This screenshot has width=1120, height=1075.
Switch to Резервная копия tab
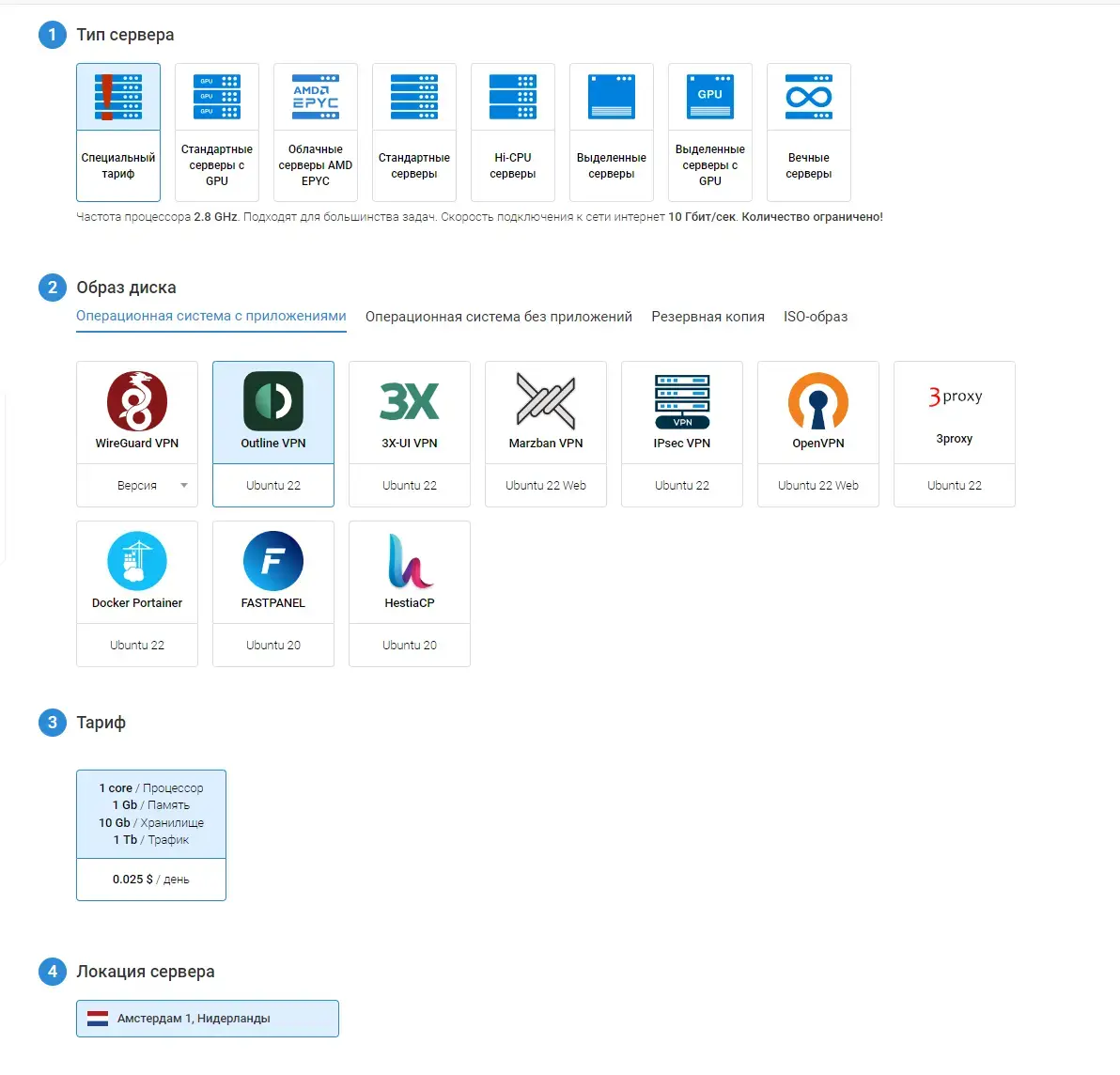(708, 317)
